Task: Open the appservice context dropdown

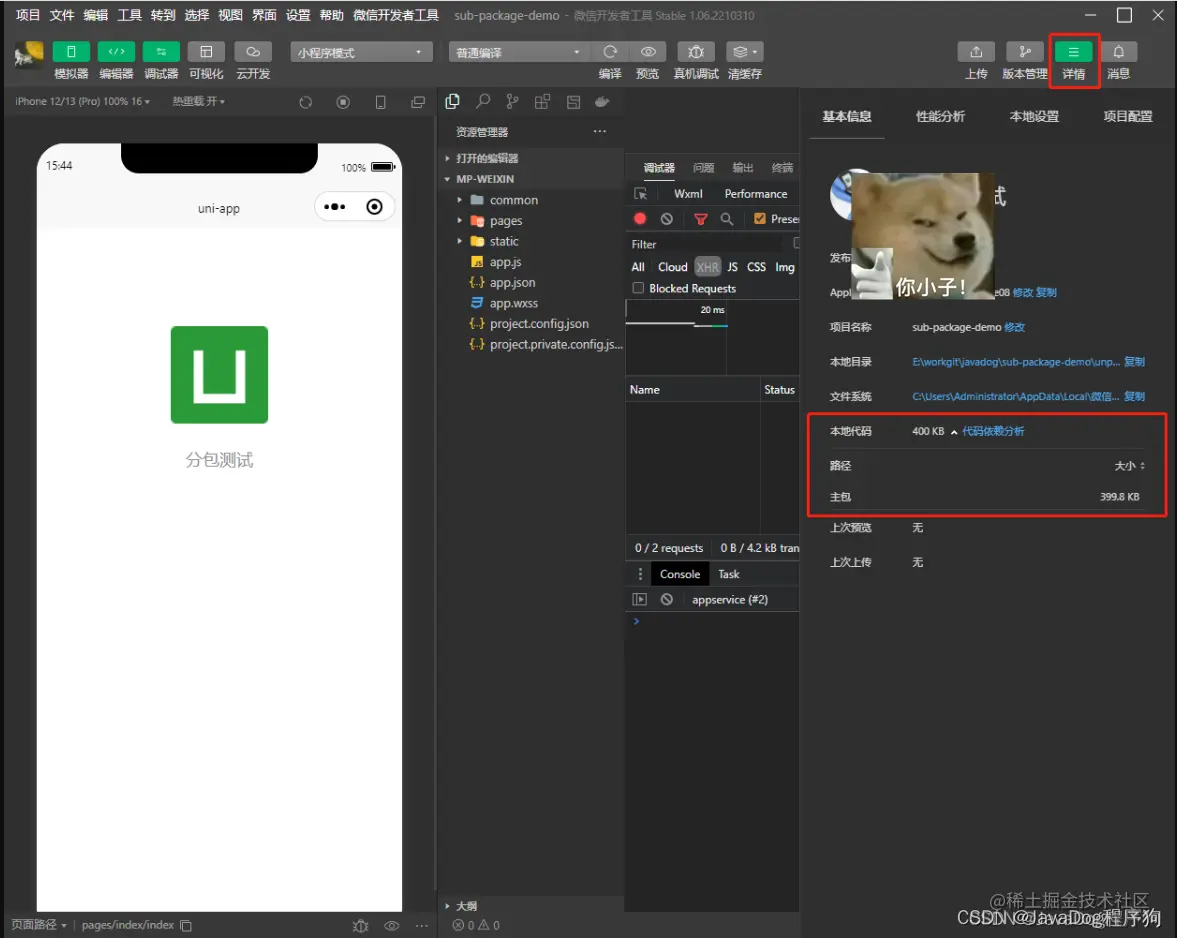Action: click(x=730, y=600)
